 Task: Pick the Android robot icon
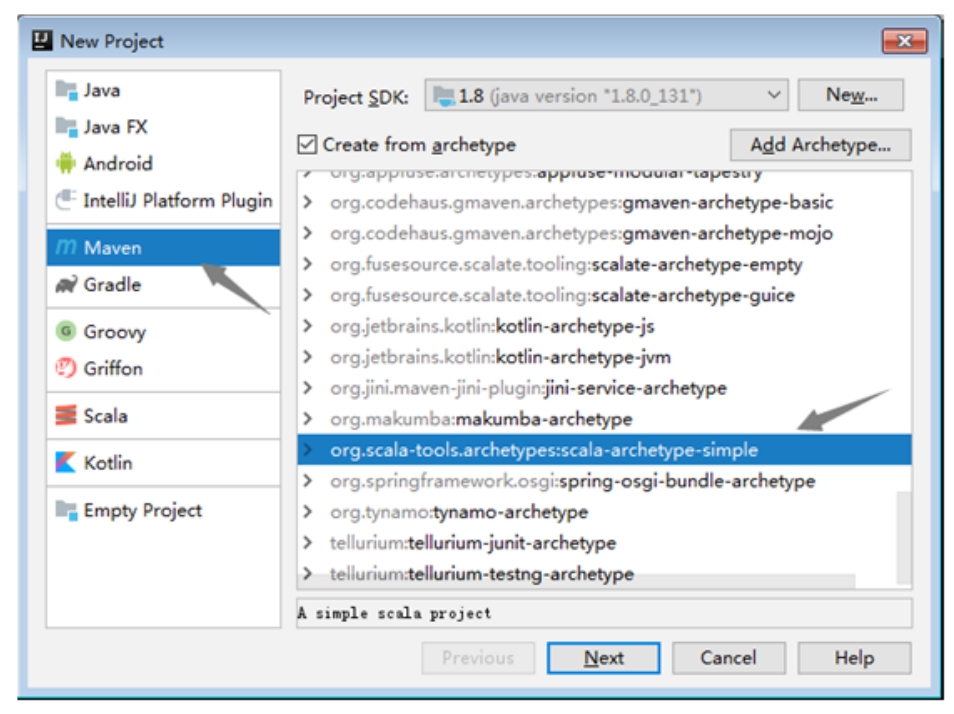[66, 163]
